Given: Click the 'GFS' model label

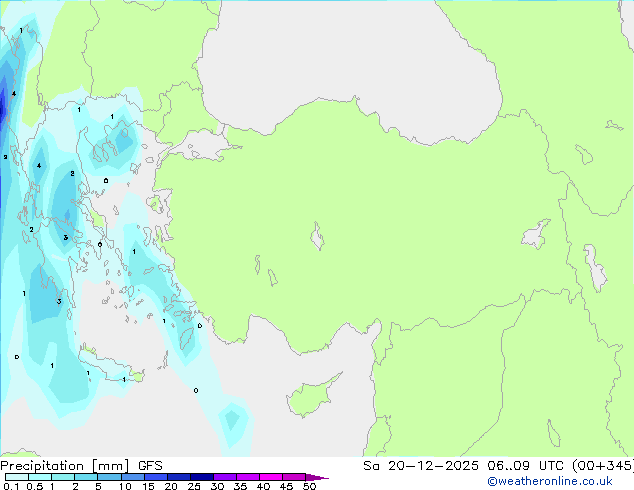Looking at the screenshot, I should coord(150,466).
